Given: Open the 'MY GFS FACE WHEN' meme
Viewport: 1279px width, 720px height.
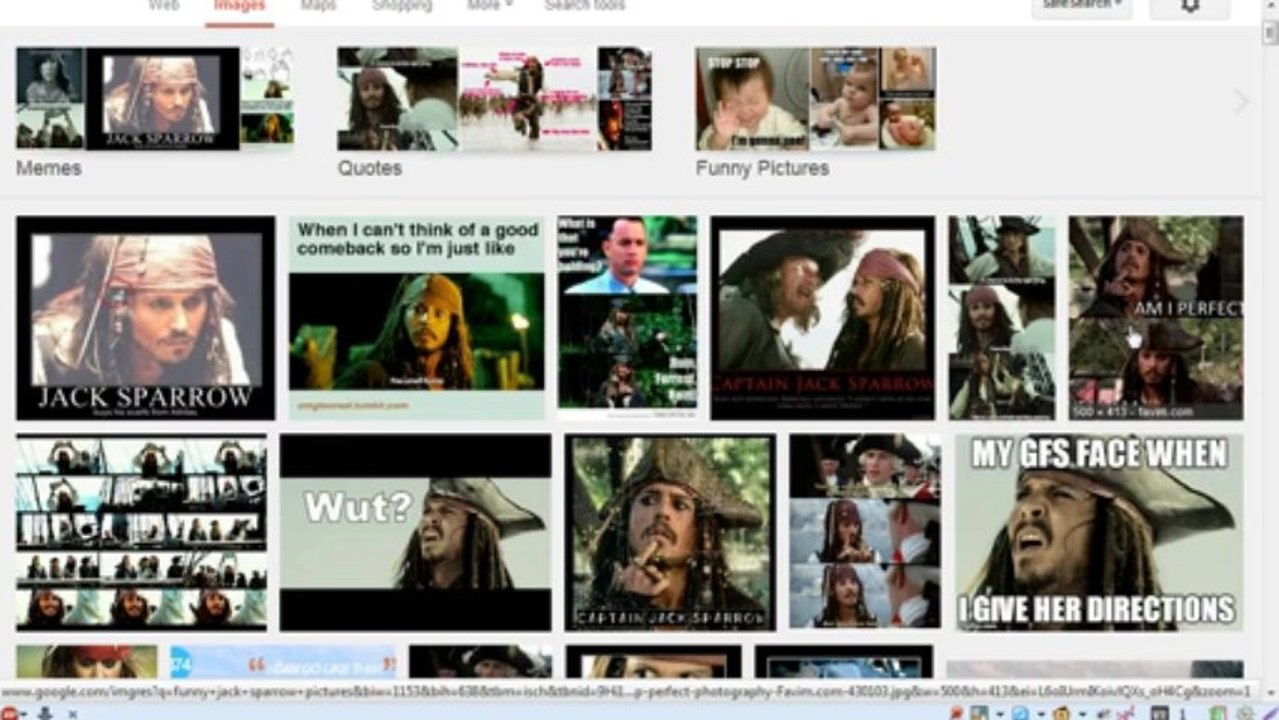Looking at the screenshot, I should tap(1099, 532).
